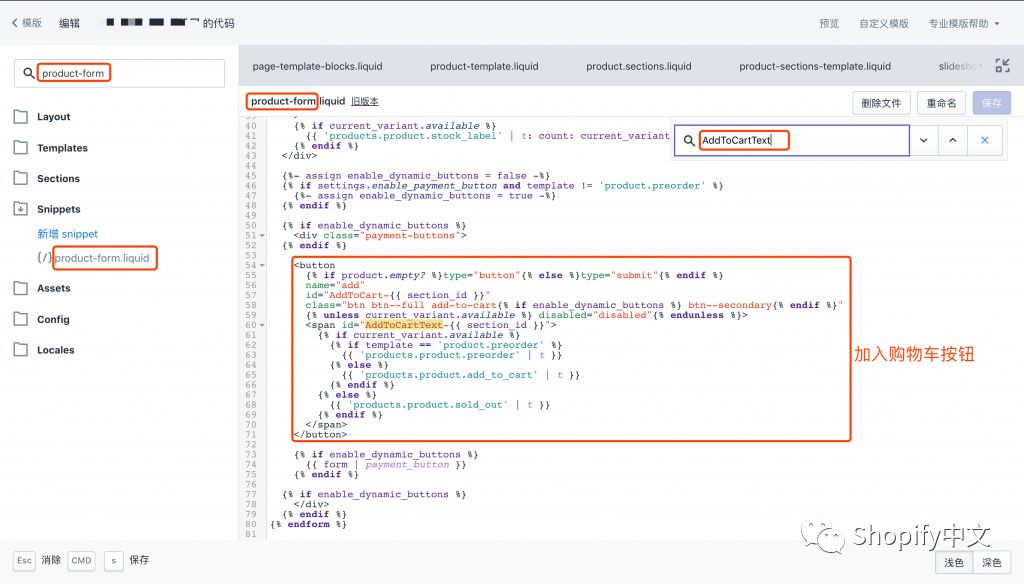Collapse the open Snippets folder

point(20,209)
